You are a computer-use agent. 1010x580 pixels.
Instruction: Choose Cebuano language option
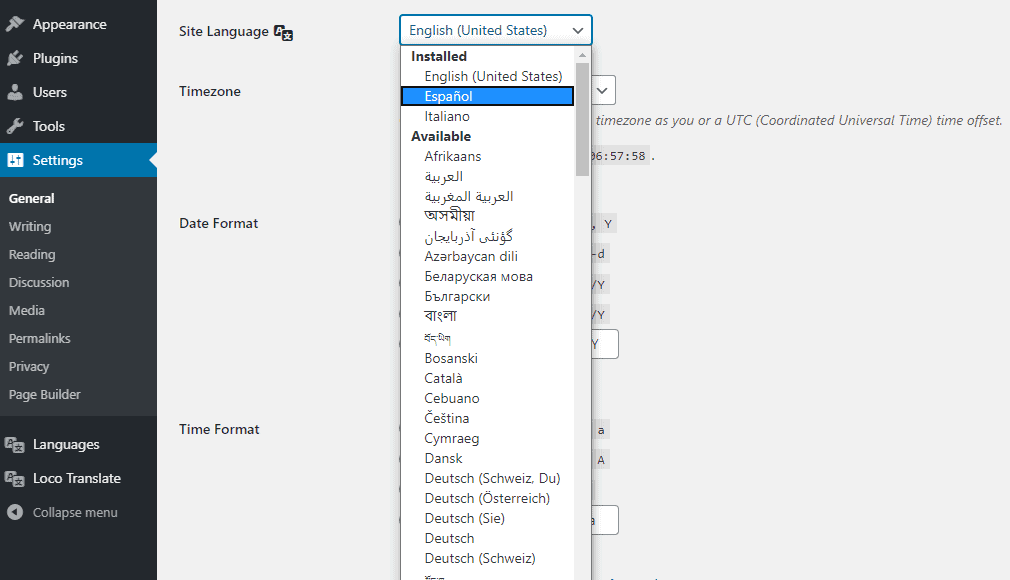[x=487, y=398]
